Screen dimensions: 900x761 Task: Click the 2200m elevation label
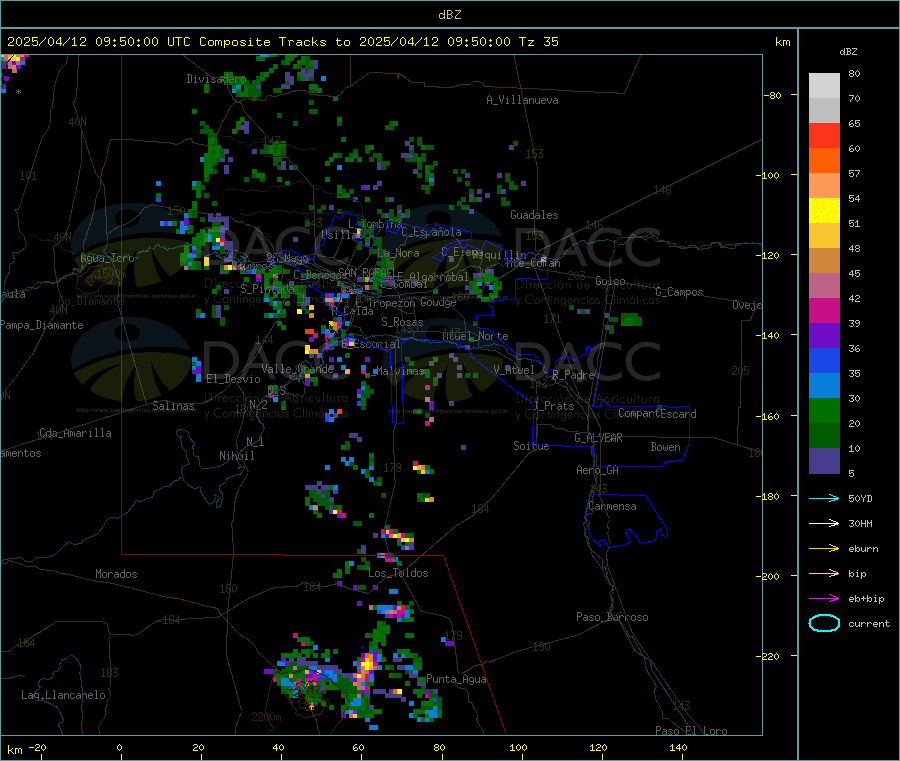pyautogui.click(x=266, y=717)
